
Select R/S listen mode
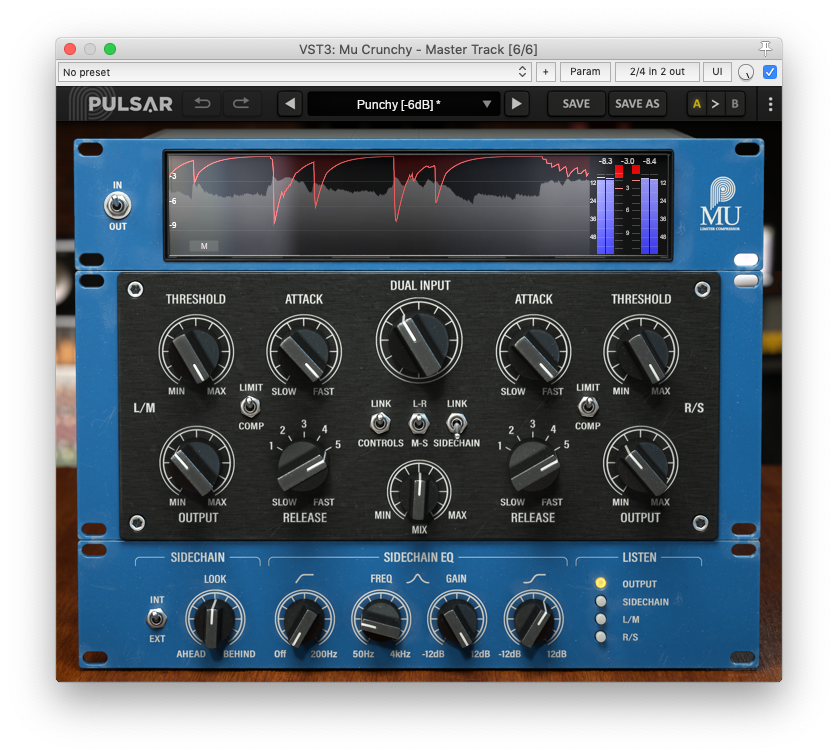601,636
